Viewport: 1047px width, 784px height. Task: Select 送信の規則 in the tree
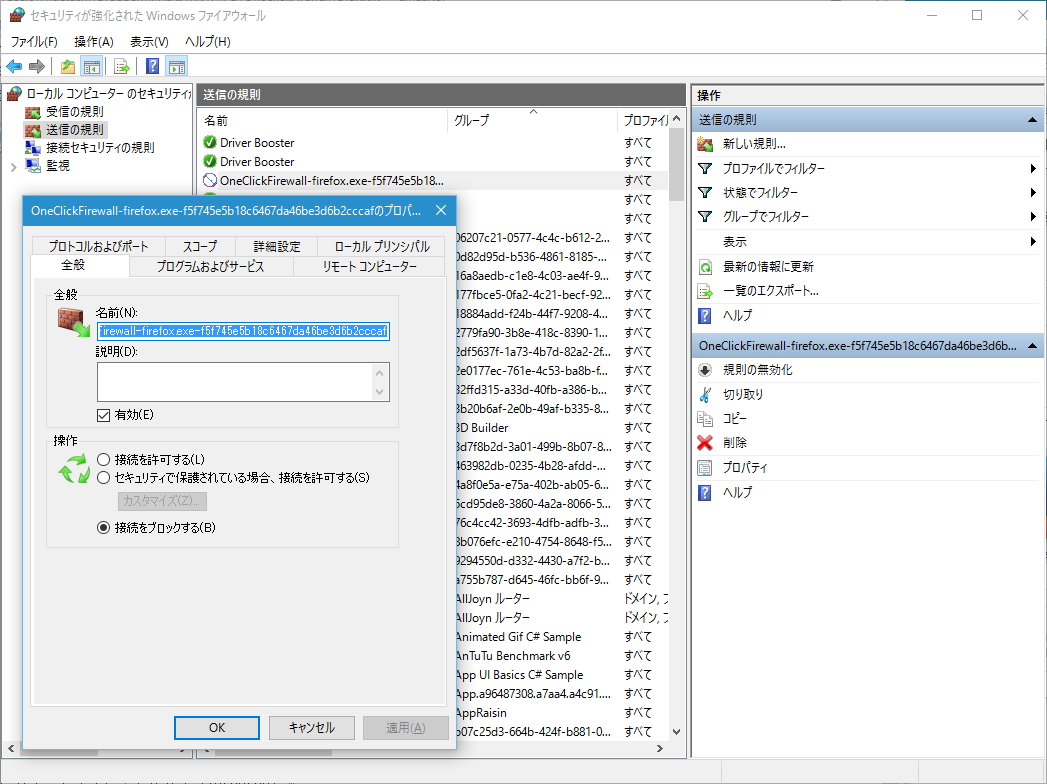click(75, 130)
